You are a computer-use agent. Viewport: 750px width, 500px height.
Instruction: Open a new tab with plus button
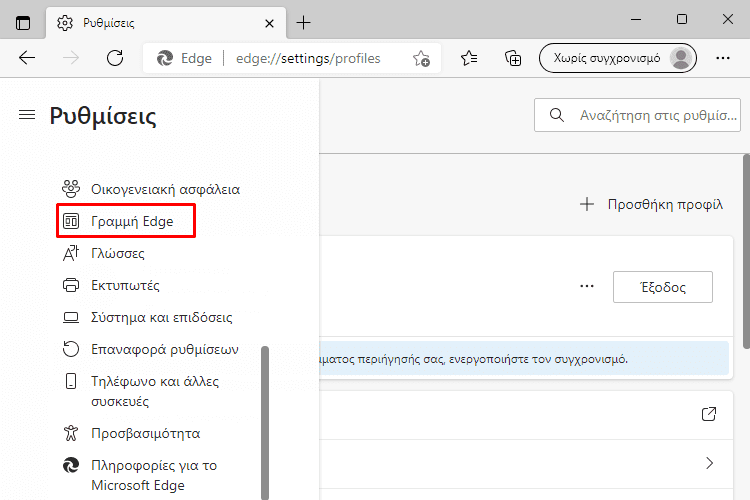(x=303, y=22)
